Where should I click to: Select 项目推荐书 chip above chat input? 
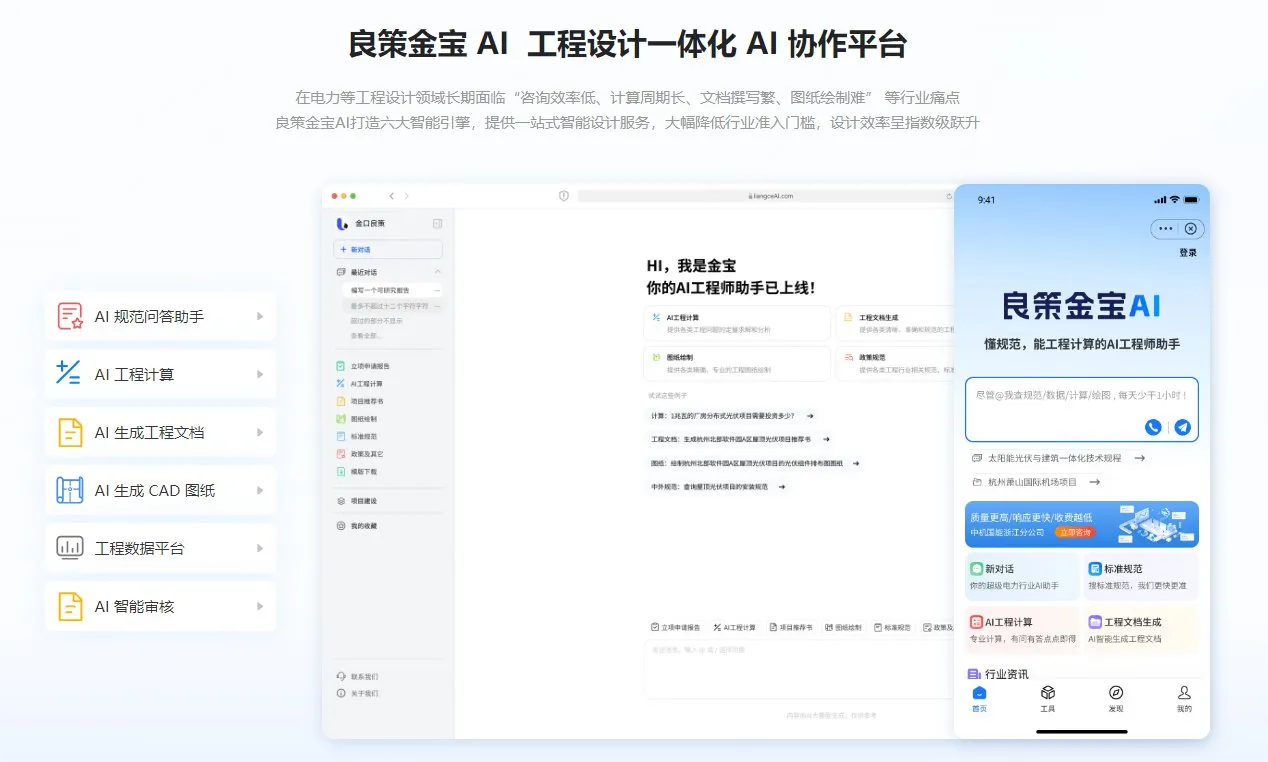(x=791, y=628)
